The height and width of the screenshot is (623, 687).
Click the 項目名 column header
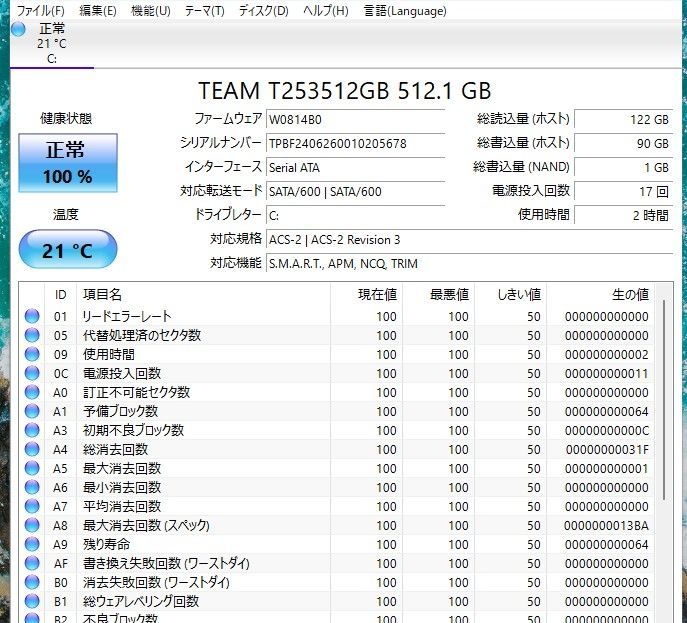(x=203, y=295)
